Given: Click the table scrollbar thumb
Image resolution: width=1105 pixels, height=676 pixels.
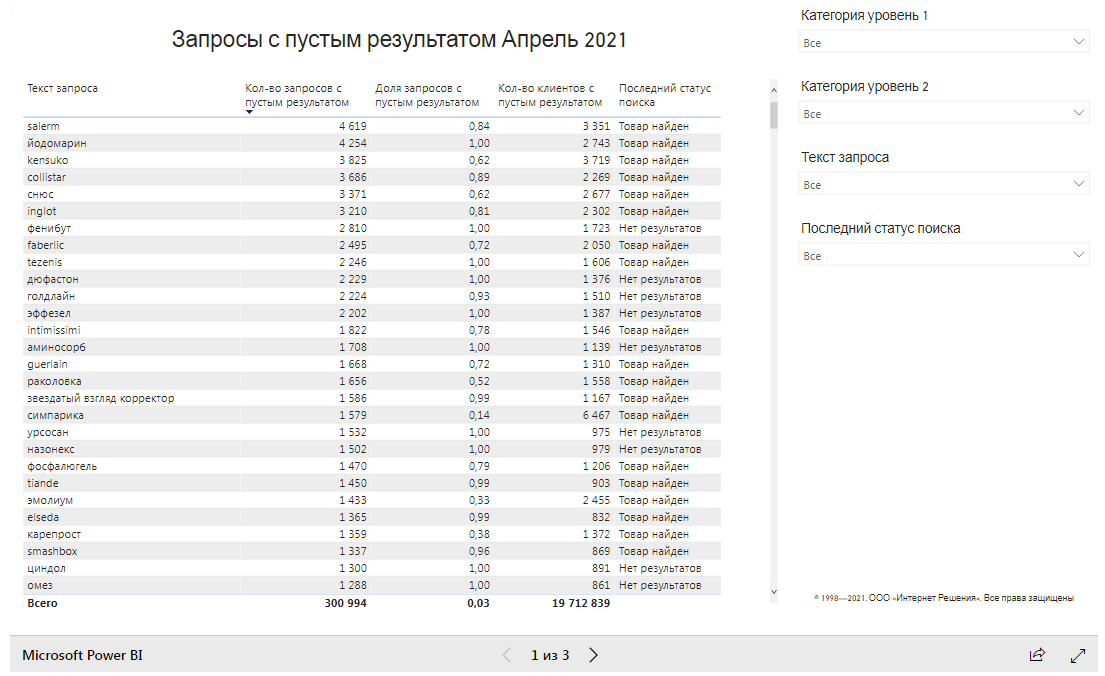Looking at the screenshot, I should point(774,115).
